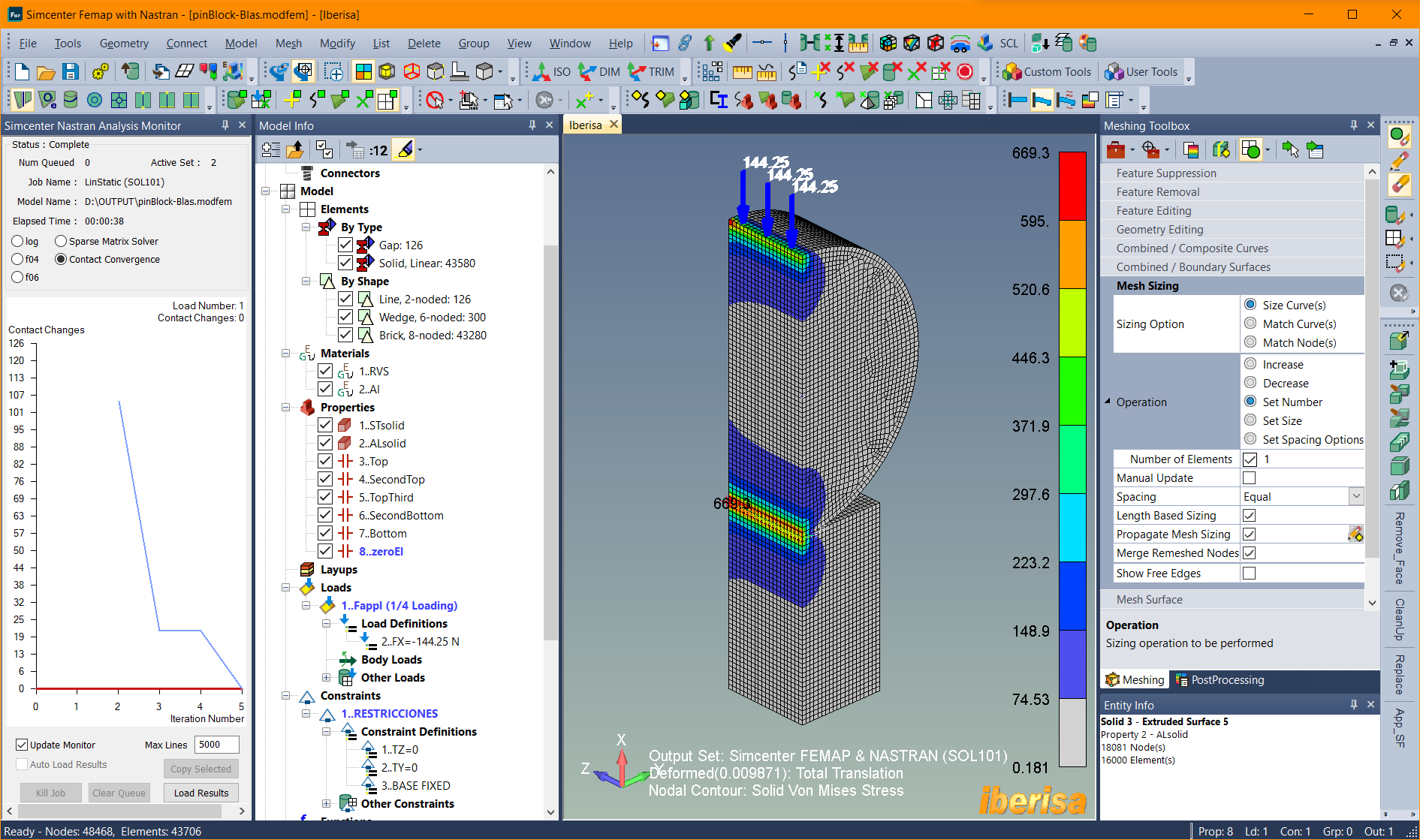Open the Window menu

pos(570,43)
